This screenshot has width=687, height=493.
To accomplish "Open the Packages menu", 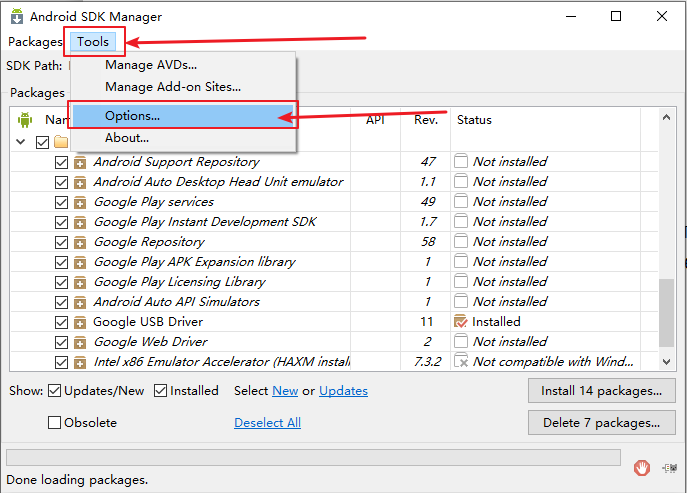I will (x=35, y=42).
